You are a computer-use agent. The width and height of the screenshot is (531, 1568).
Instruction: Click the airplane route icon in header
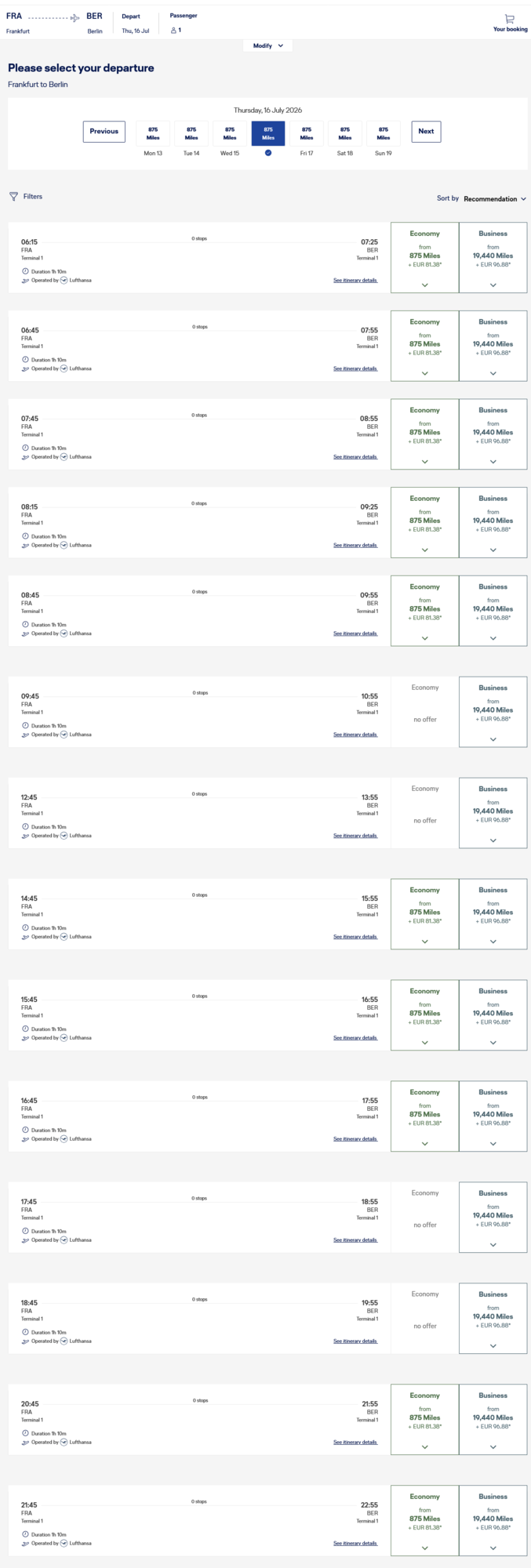tap(54, 17)
